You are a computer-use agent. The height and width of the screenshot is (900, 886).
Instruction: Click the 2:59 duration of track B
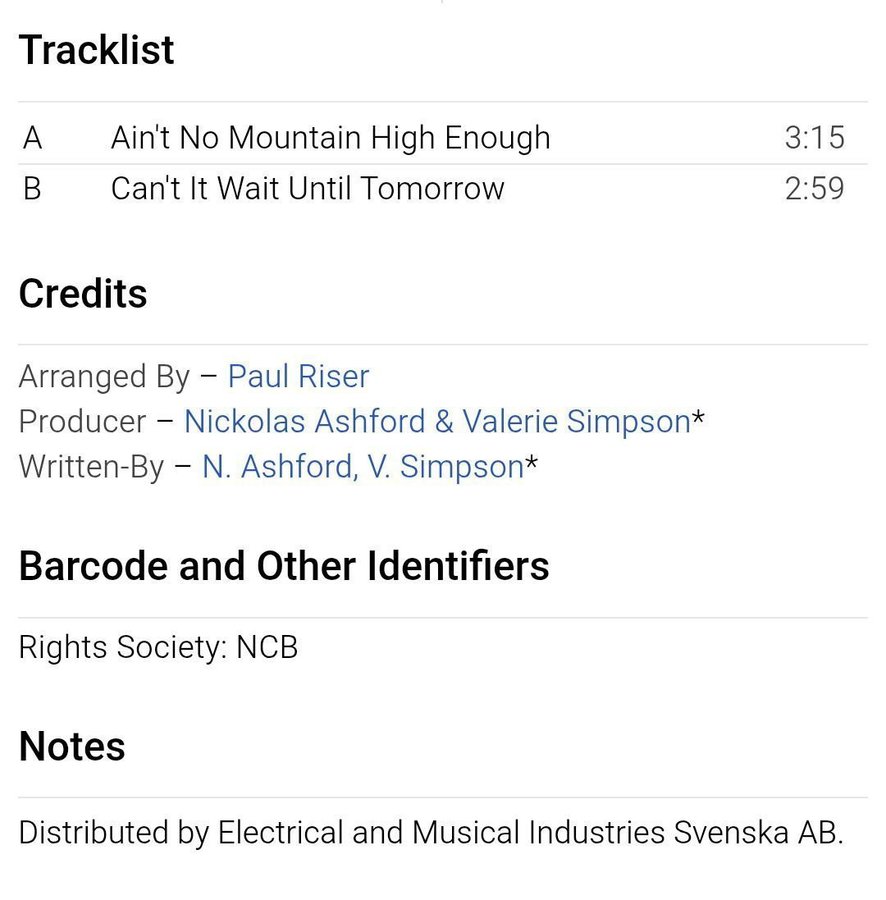pos(814,189)
